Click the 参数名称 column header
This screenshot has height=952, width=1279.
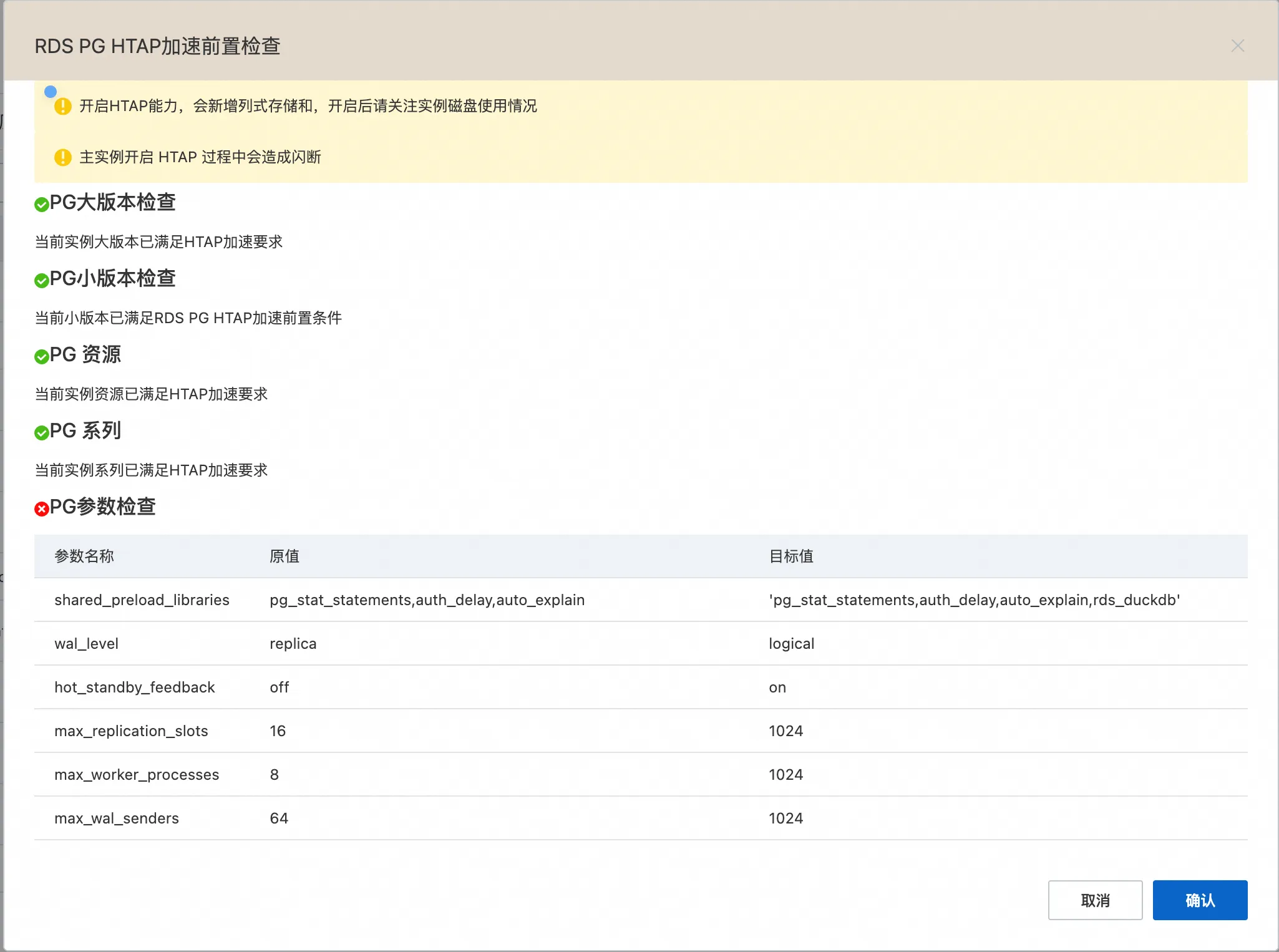(x=84, y=556)
